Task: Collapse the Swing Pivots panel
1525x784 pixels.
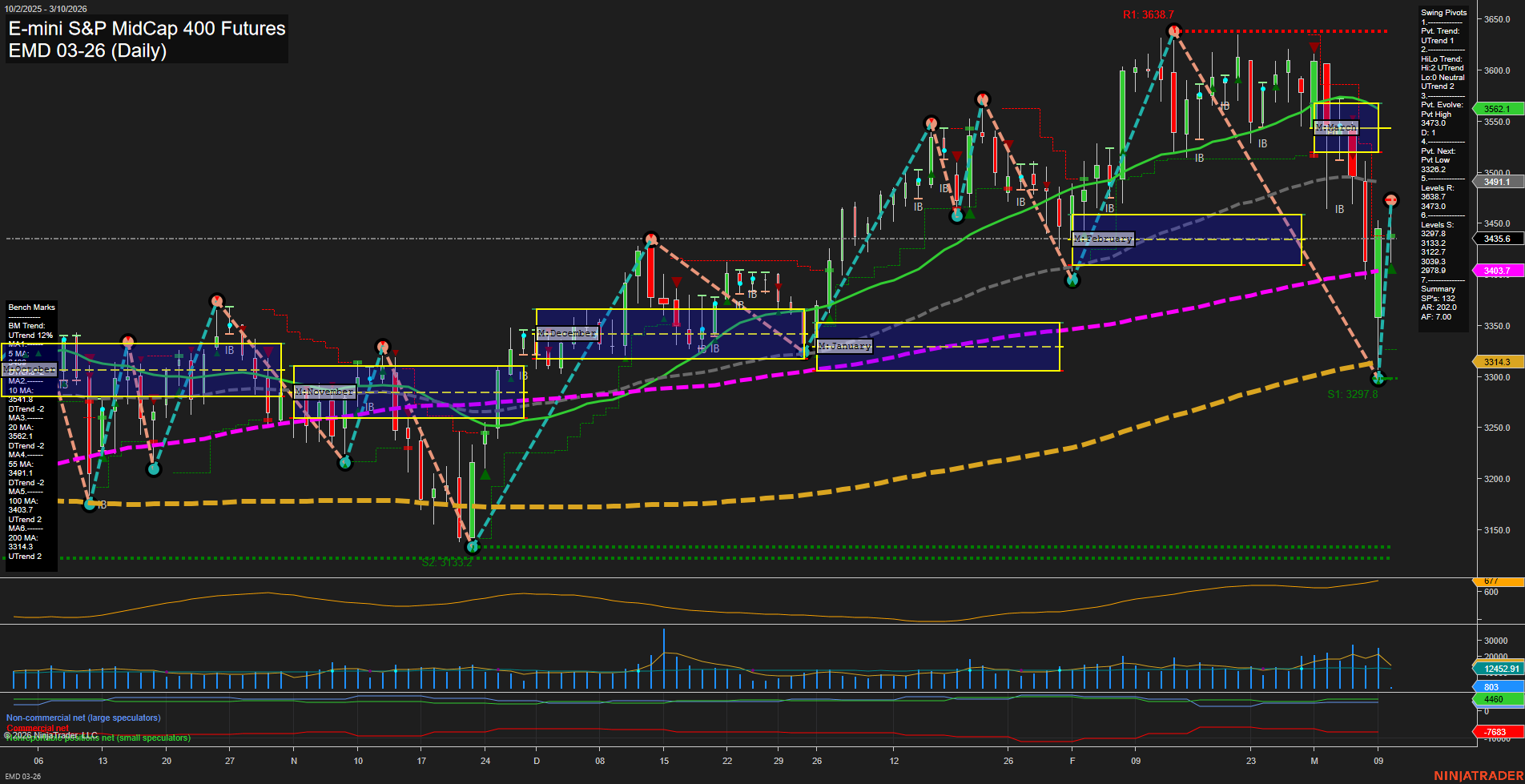Action: coord(1443,12)
